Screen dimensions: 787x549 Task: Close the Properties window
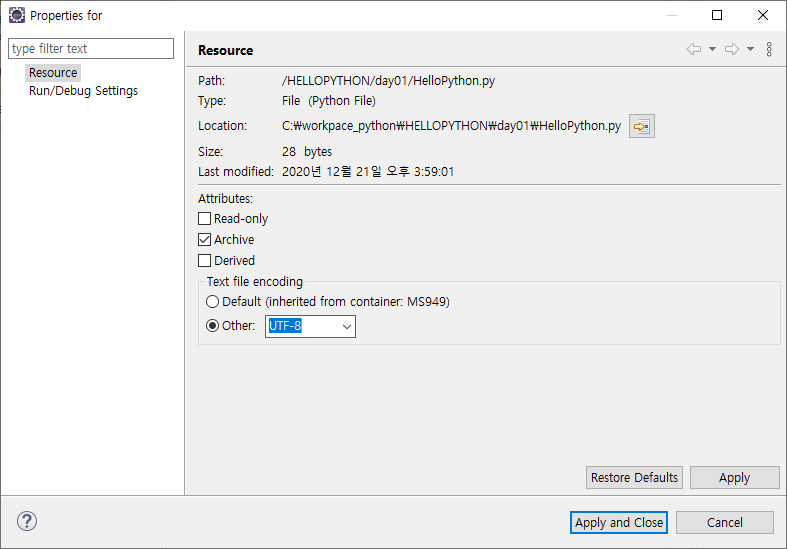(x=763, y=15)
